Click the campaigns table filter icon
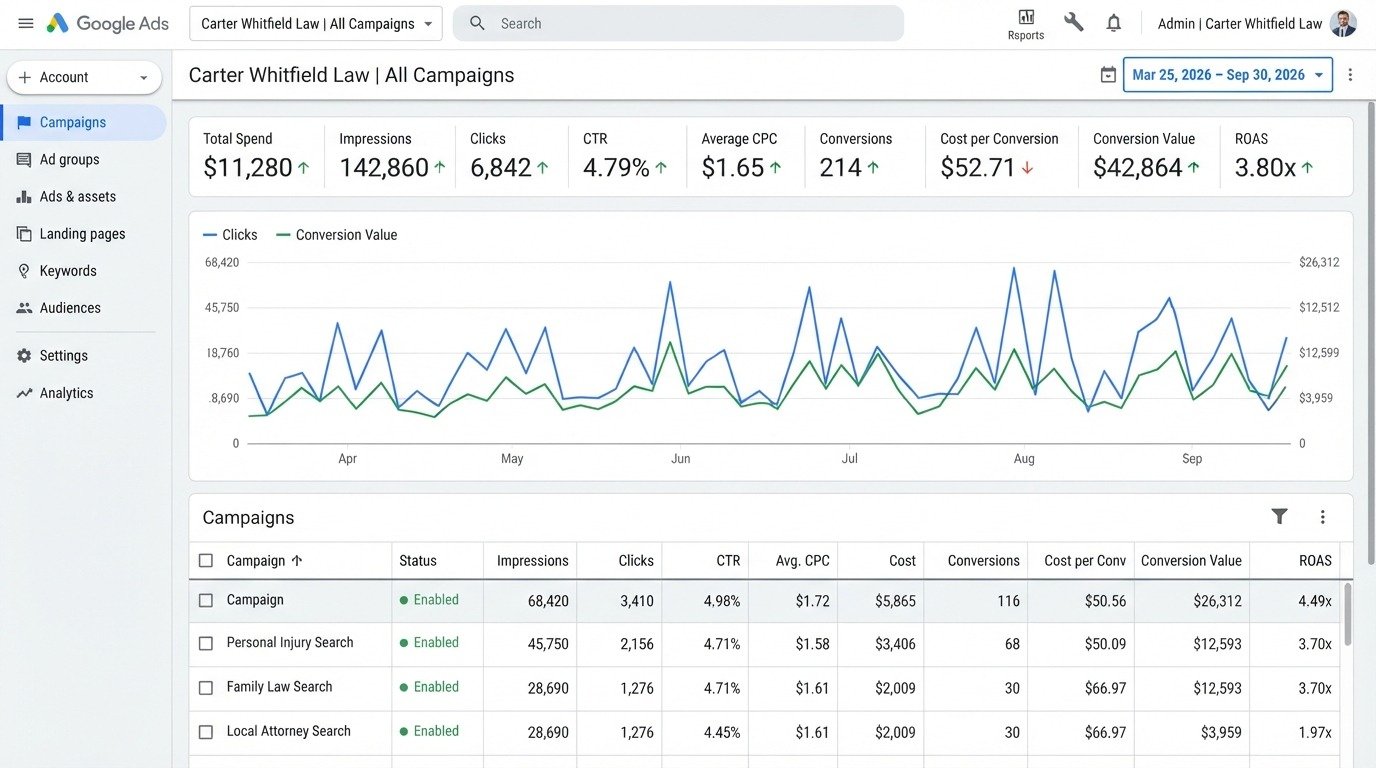The image size is (1376, 768). click(x=1279, y=516)
